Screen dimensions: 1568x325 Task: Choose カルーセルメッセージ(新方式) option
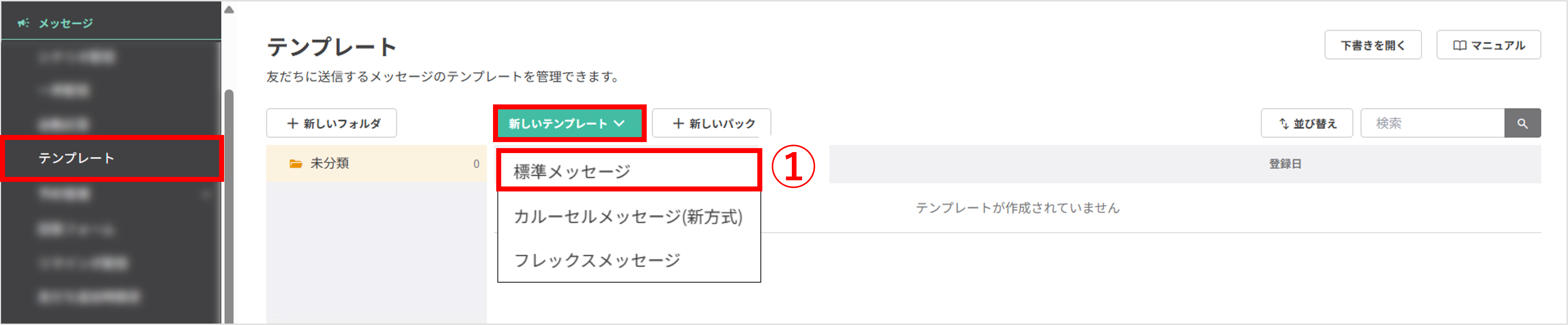coord(627,216)
